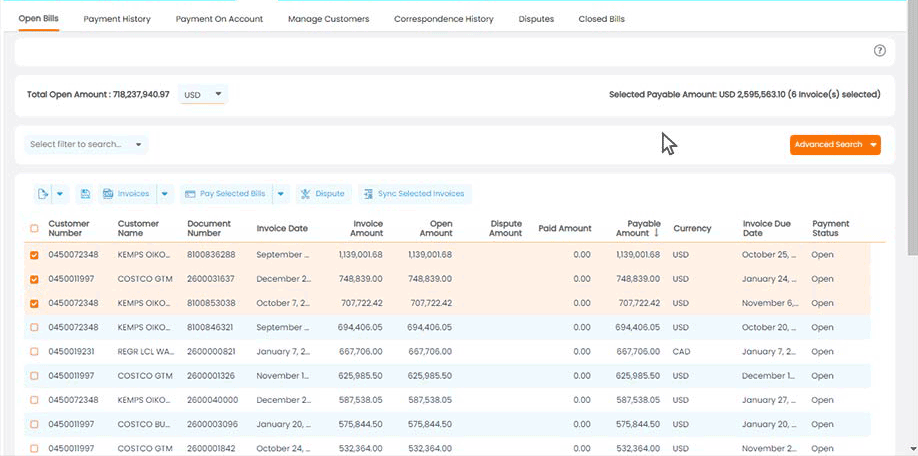Click the Advanced Search button
This screenshot has width=918, height=456.
tap(828, 145)
